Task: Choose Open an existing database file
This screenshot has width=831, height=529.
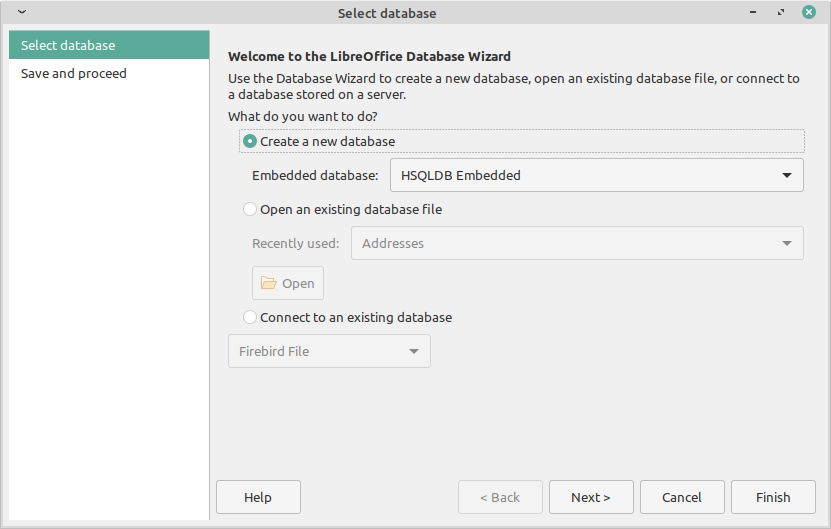Action: pyautogui.click(x=250, y=210)
